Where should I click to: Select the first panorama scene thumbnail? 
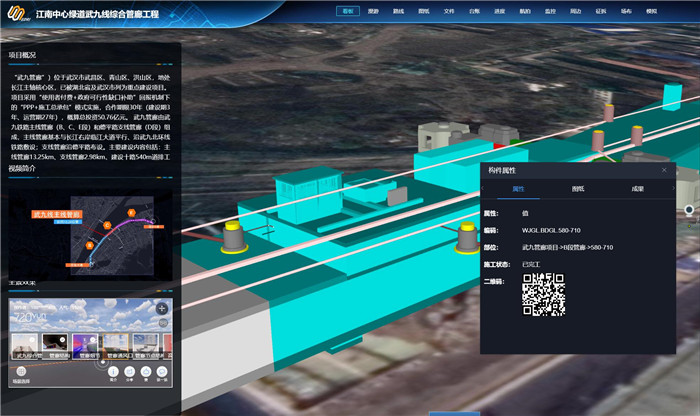[x=26, y=346]
